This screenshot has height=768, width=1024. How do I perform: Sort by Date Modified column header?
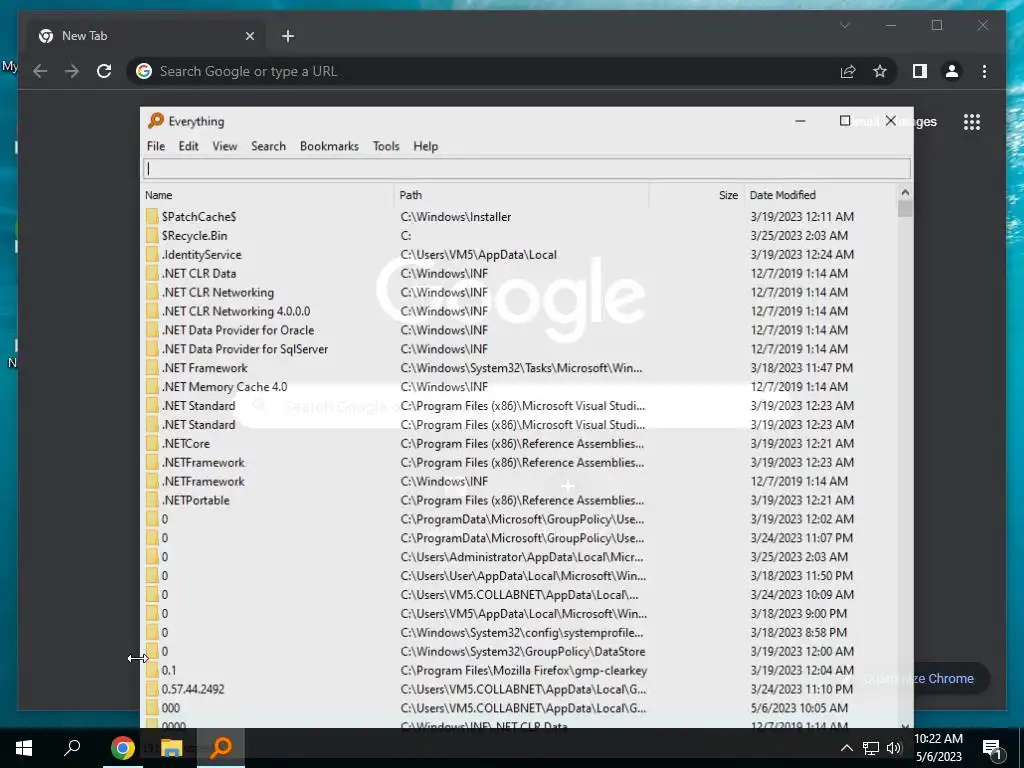[820, 195]
